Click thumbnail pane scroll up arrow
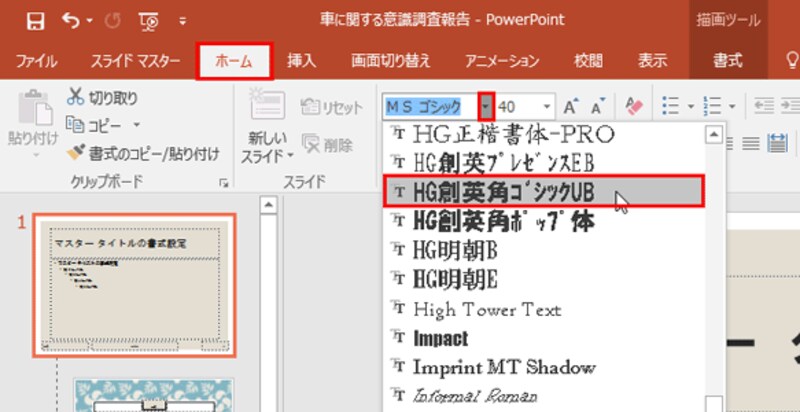 268,205
